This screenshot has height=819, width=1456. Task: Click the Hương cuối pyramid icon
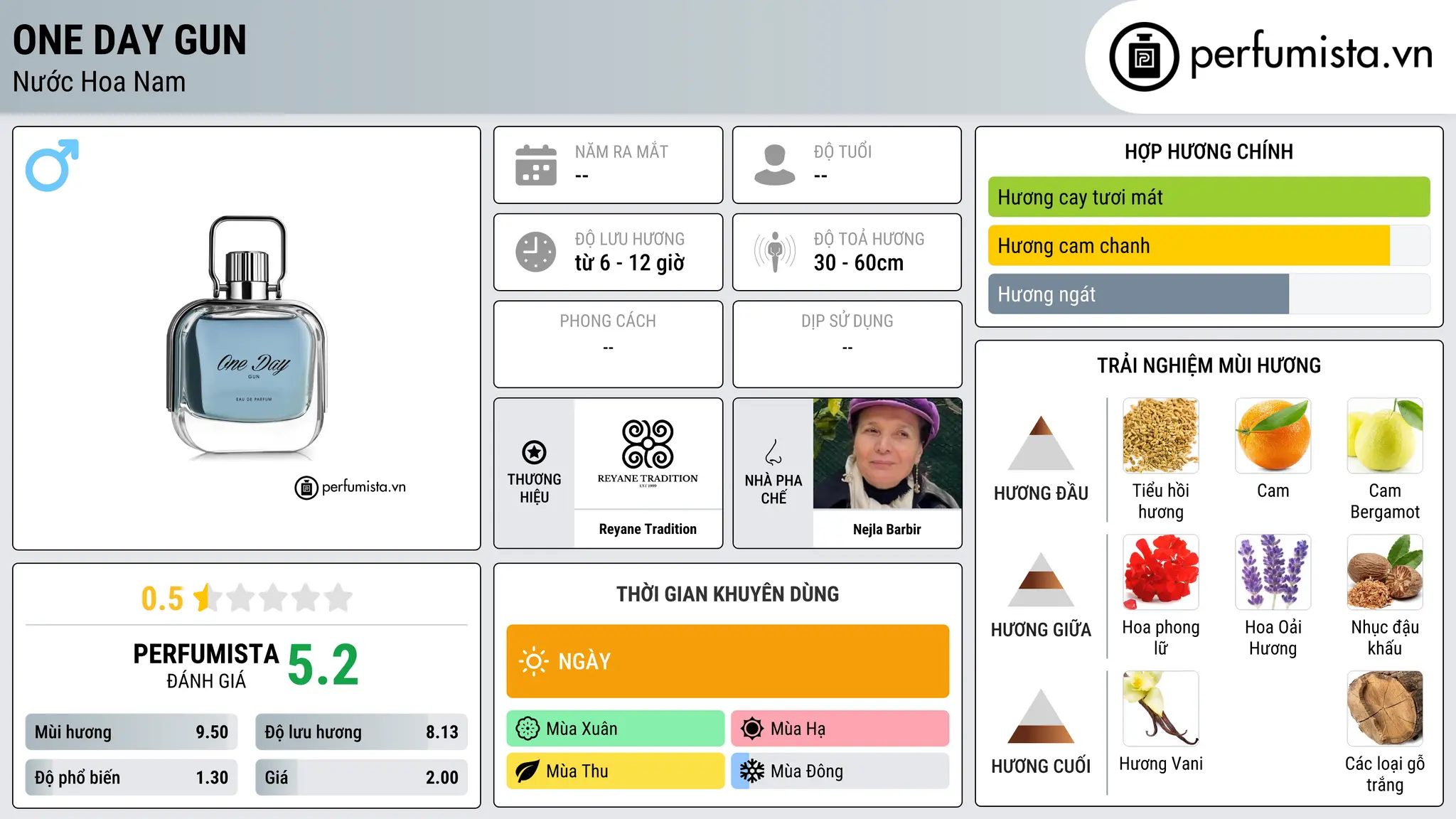1041,716
